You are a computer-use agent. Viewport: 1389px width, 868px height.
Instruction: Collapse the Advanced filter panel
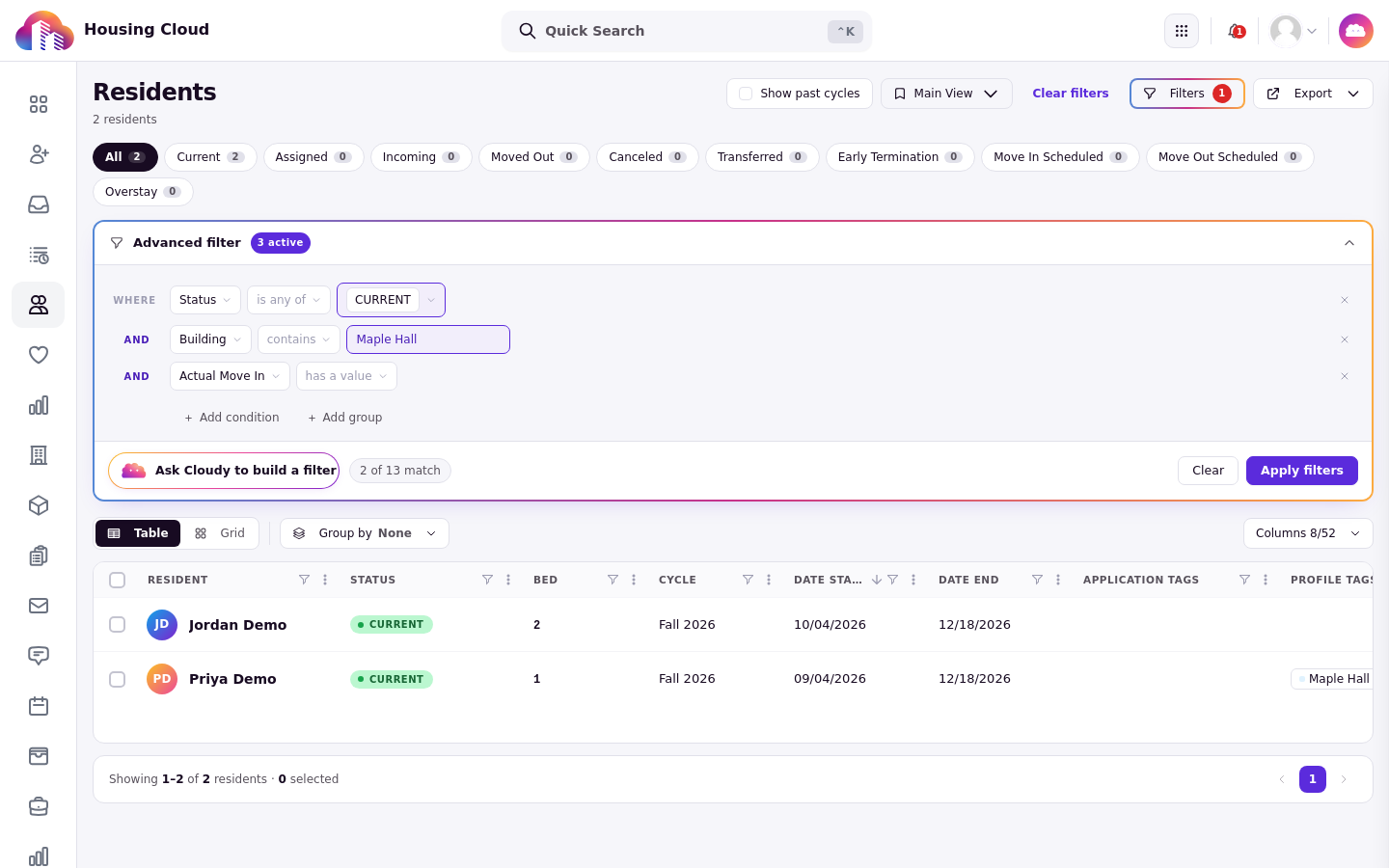[1349, 243]
